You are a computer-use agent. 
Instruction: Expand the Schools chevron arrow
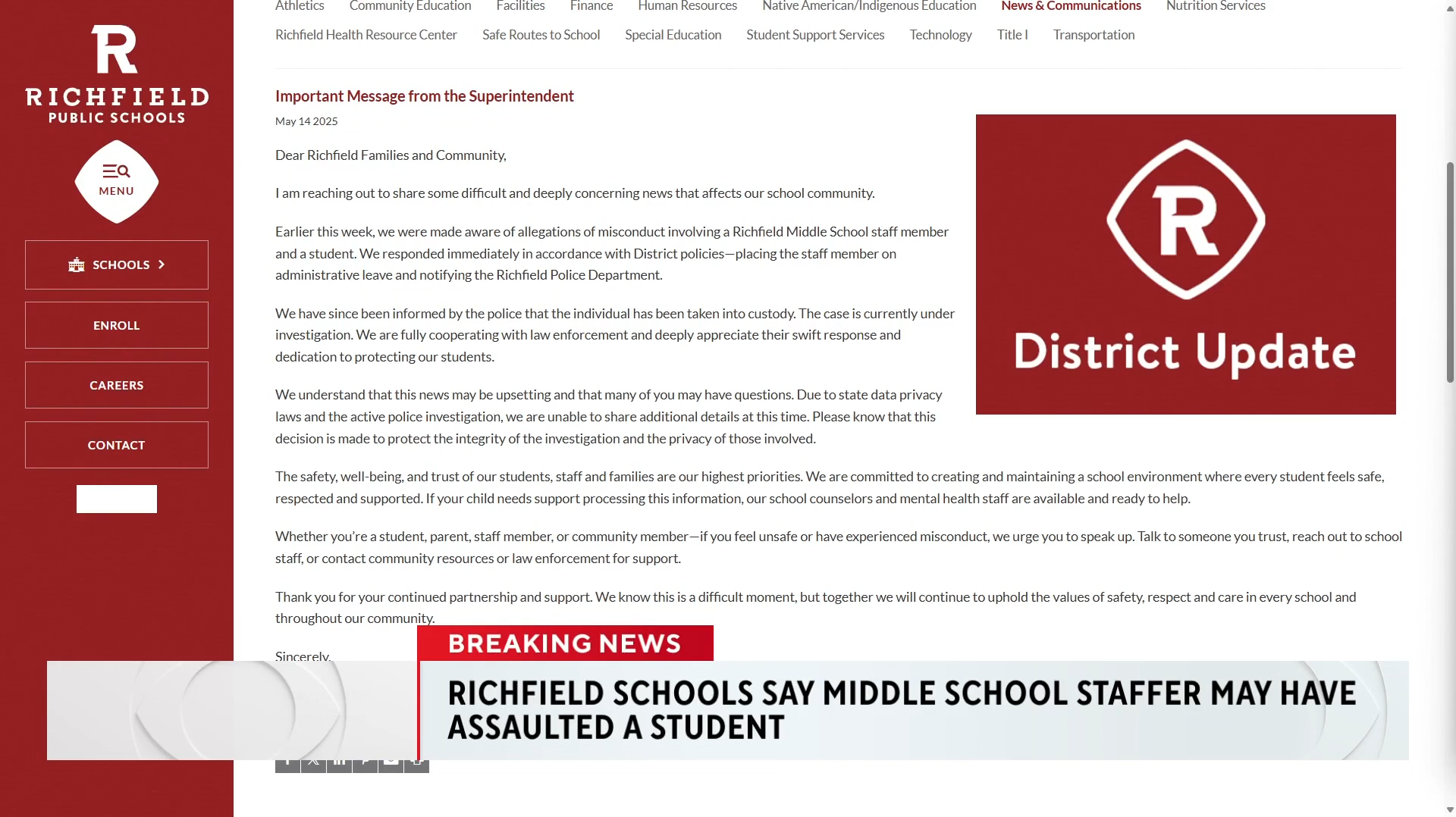point(162,265)
